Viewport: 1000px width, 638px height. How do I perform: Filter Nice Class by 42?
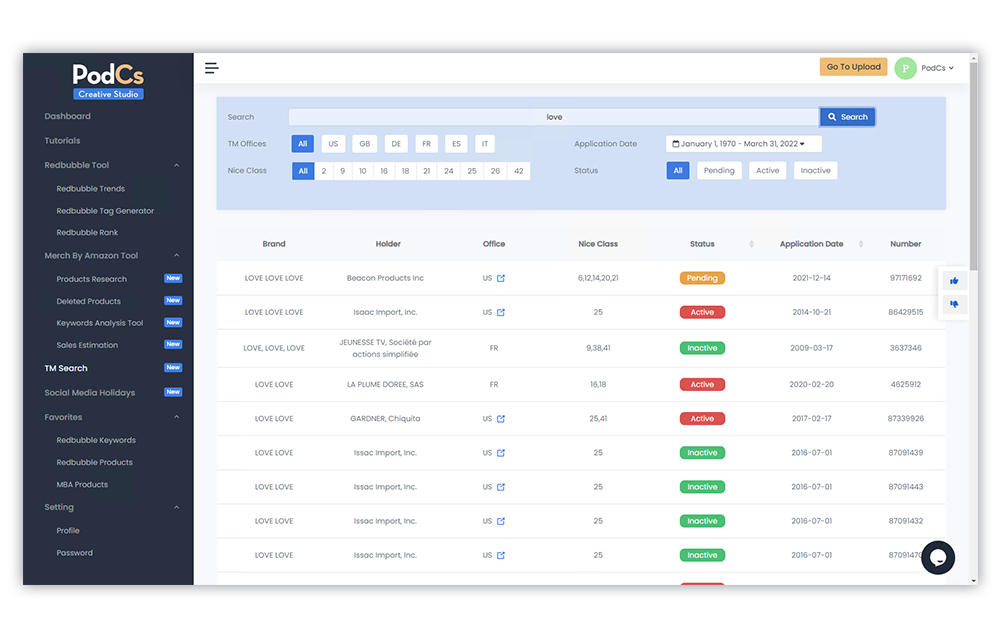tap(518, 171)
